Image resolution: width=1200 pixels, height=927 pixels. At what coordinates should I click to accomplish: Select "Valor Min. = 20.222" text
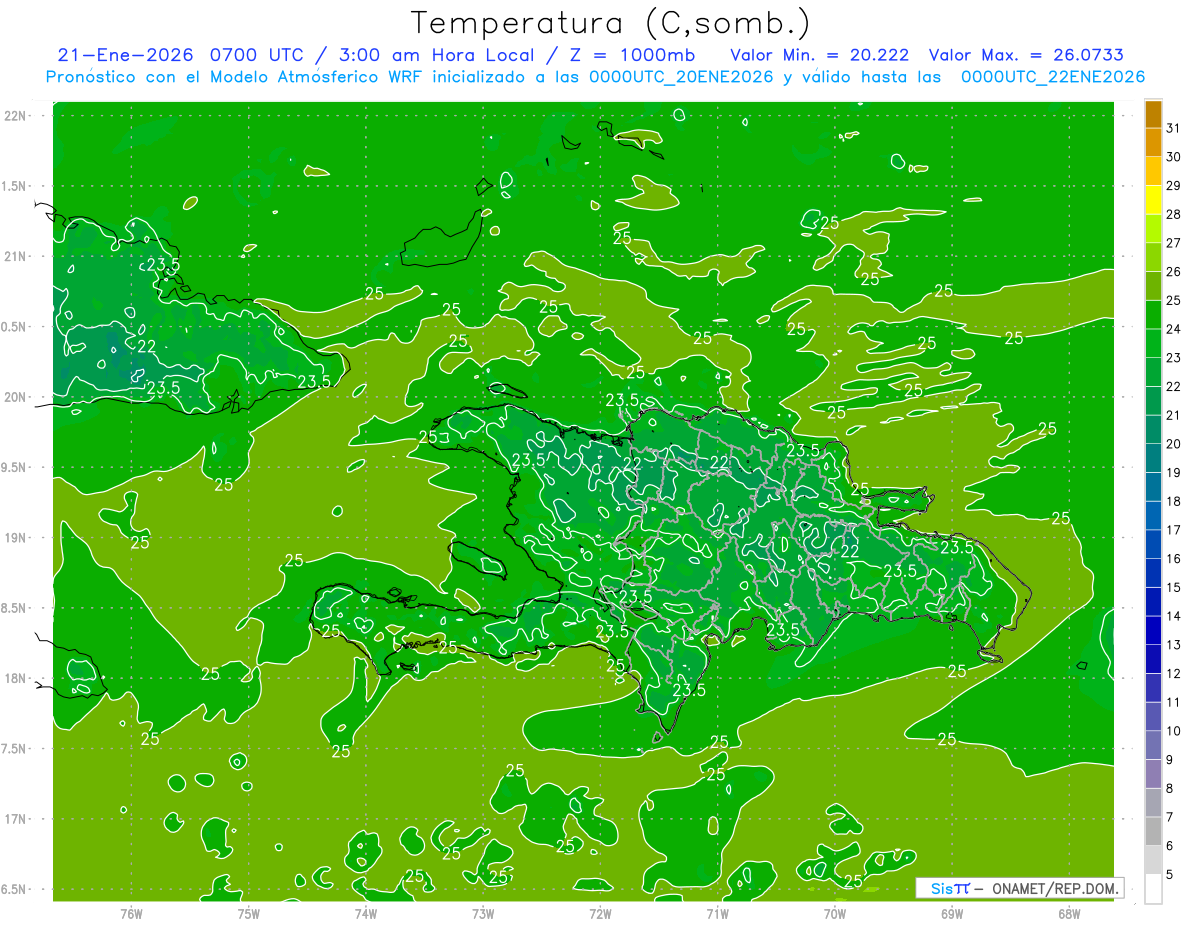click(820, 55)
